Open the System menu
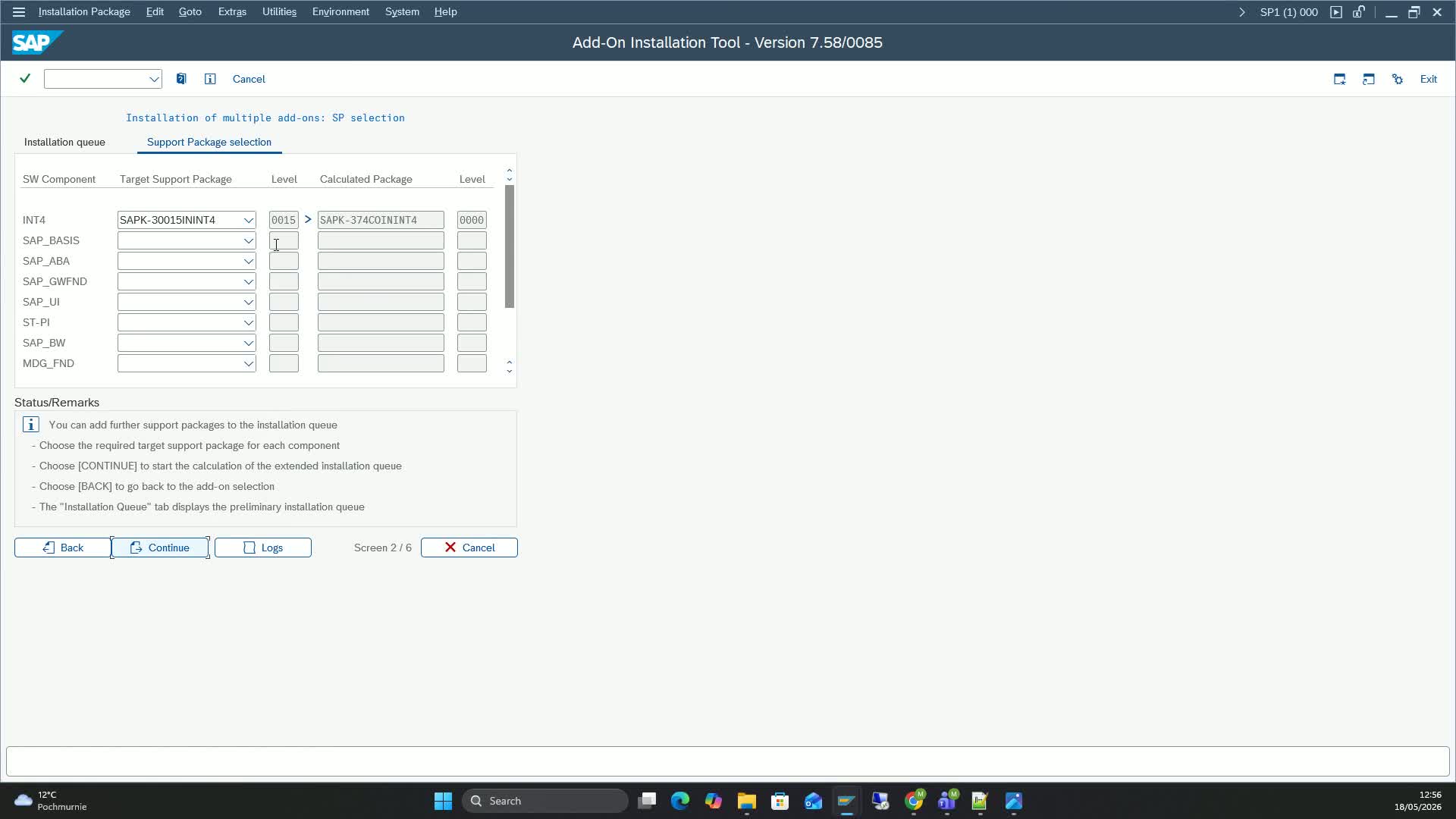Image resolution: width=1456 pixels, height=819 pixels. click(402, 12)
